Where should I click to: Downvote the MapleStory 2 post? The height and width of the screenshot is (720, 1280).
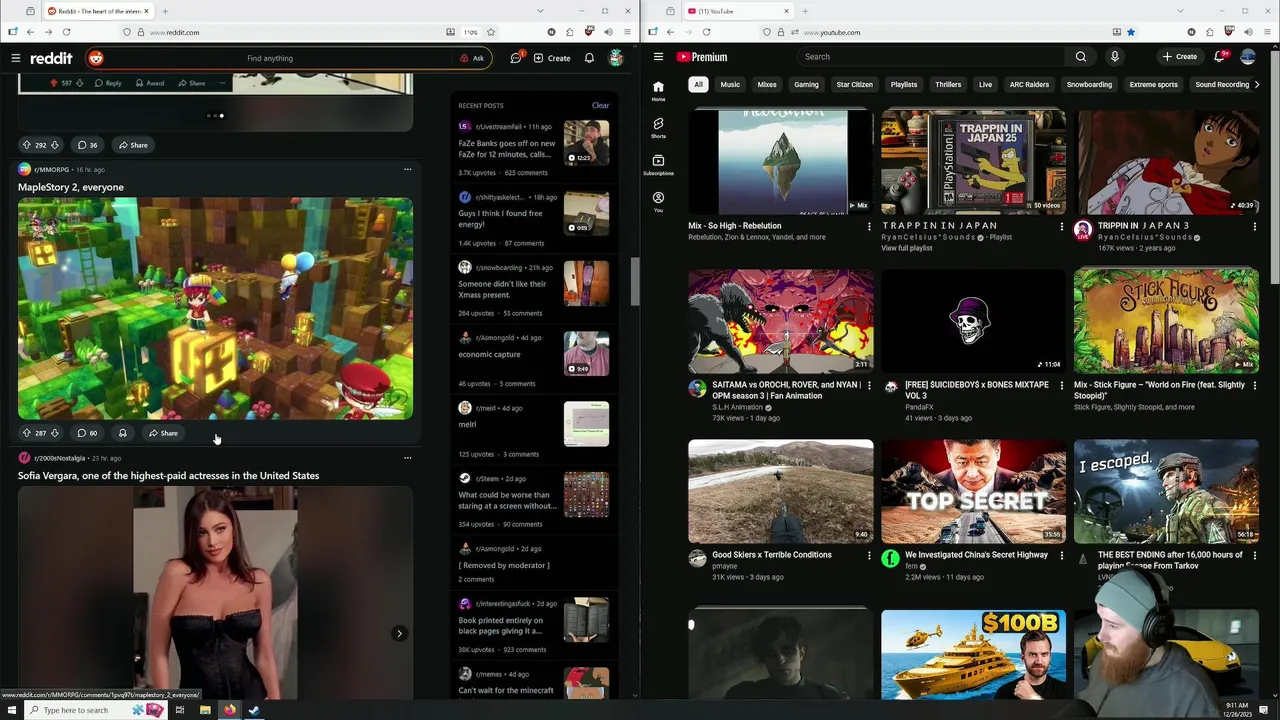click(x=55, y=433)
